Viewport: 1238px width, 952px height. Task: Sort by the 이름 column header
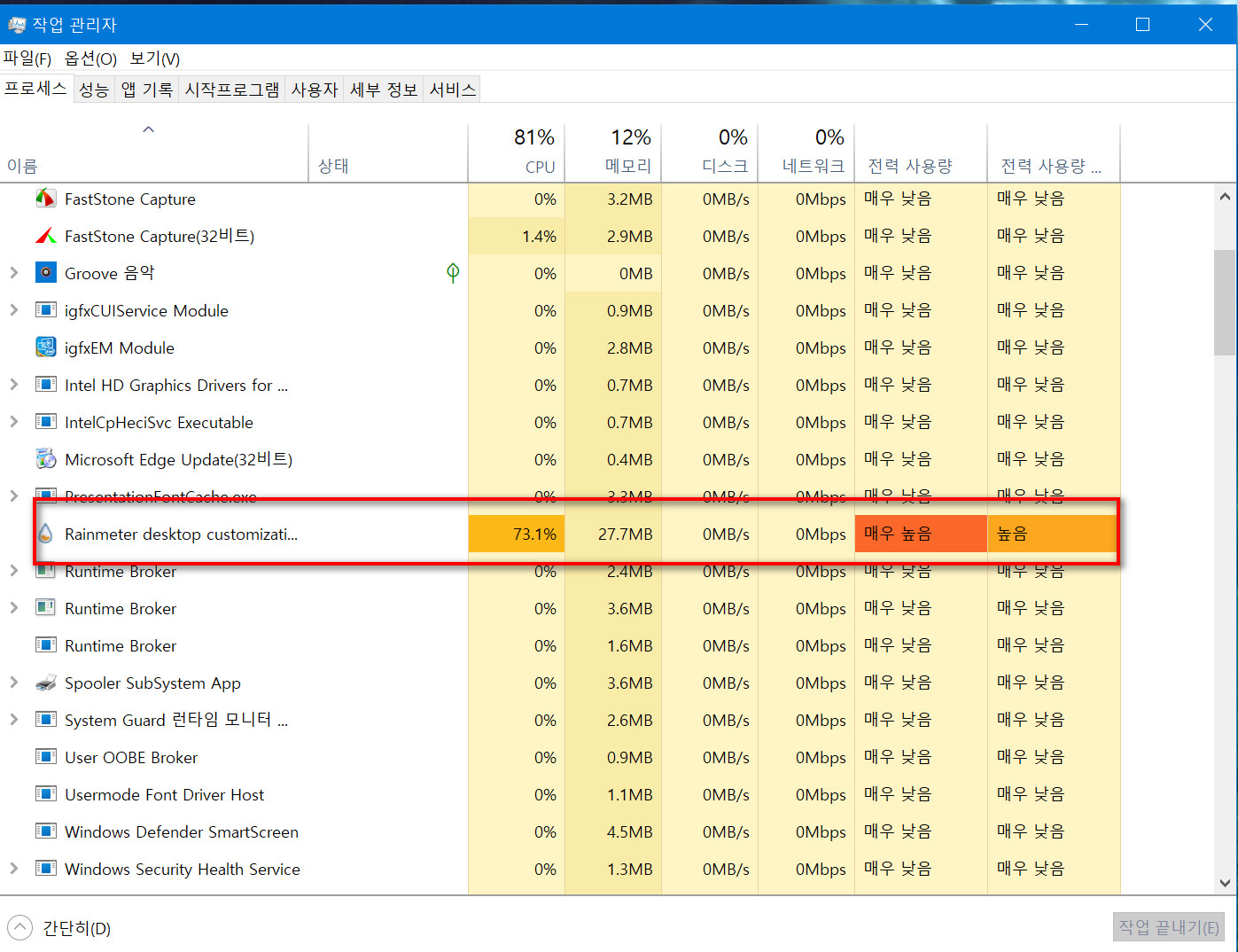[154, 153]
